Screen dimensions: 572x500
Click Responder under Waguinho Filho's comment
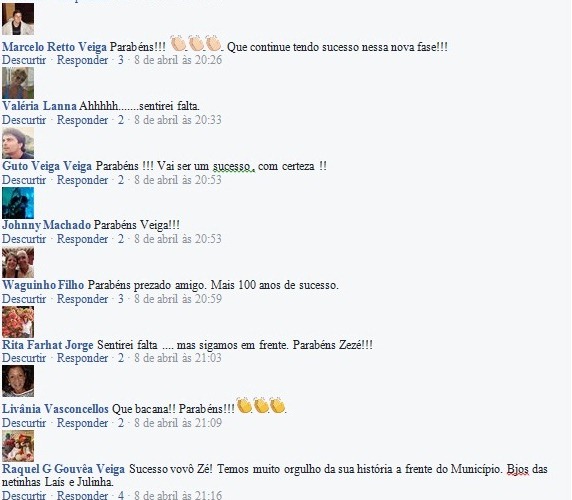[82, 299]
